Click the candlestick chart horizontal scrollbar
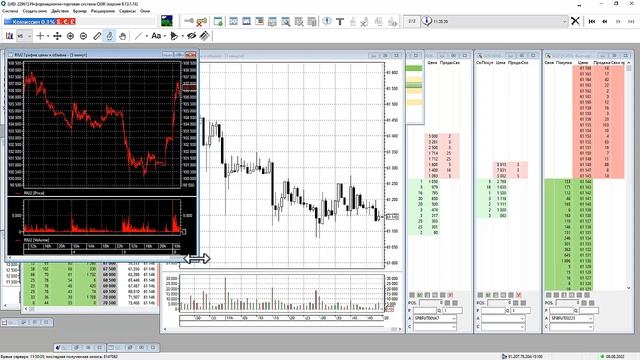The height and width of the screenshot is (360, 640). pos(282,329)
